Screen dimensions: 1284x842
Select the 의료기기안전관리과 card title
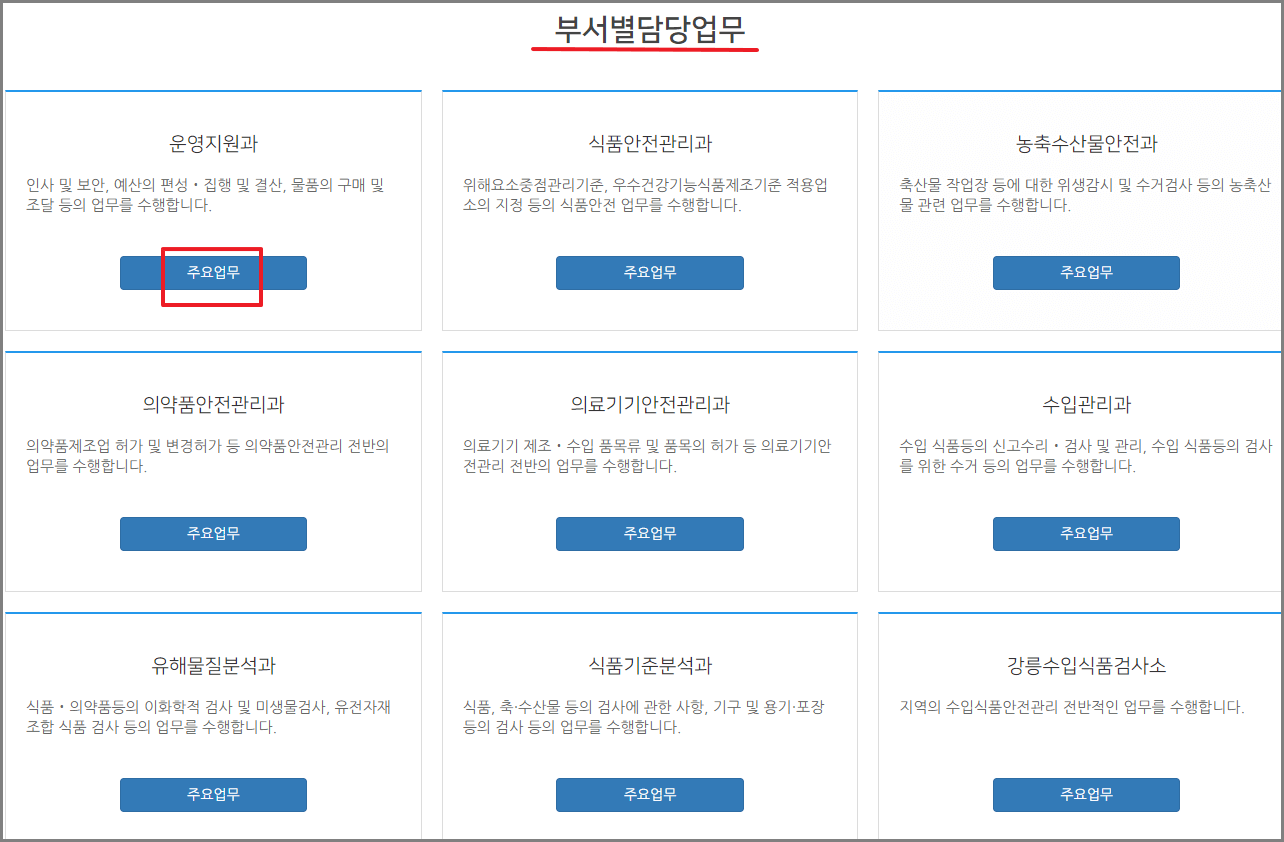coord(650,404)
